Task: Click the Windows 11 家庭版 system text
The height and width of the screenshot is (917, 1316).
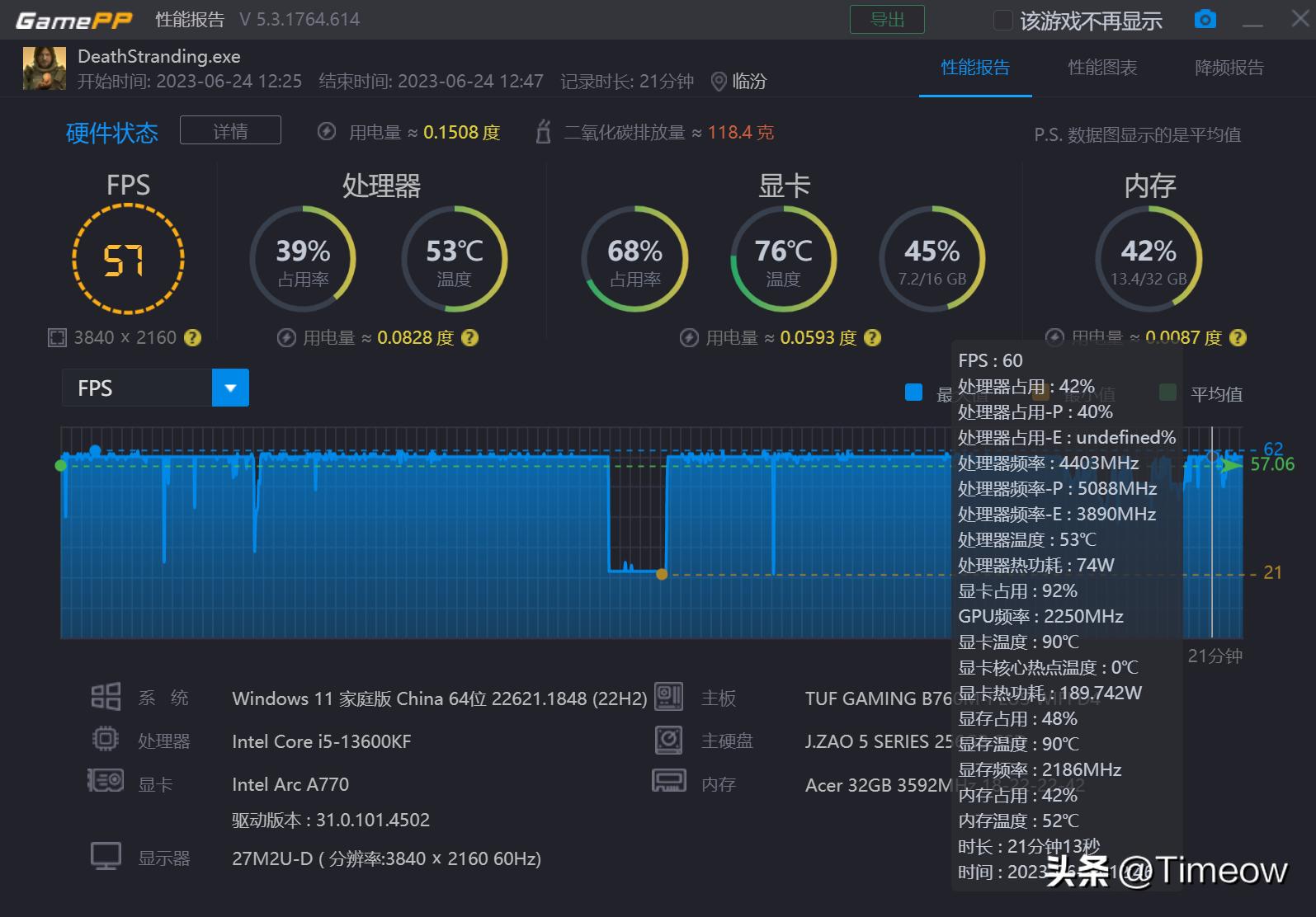Action: [439, 698]
